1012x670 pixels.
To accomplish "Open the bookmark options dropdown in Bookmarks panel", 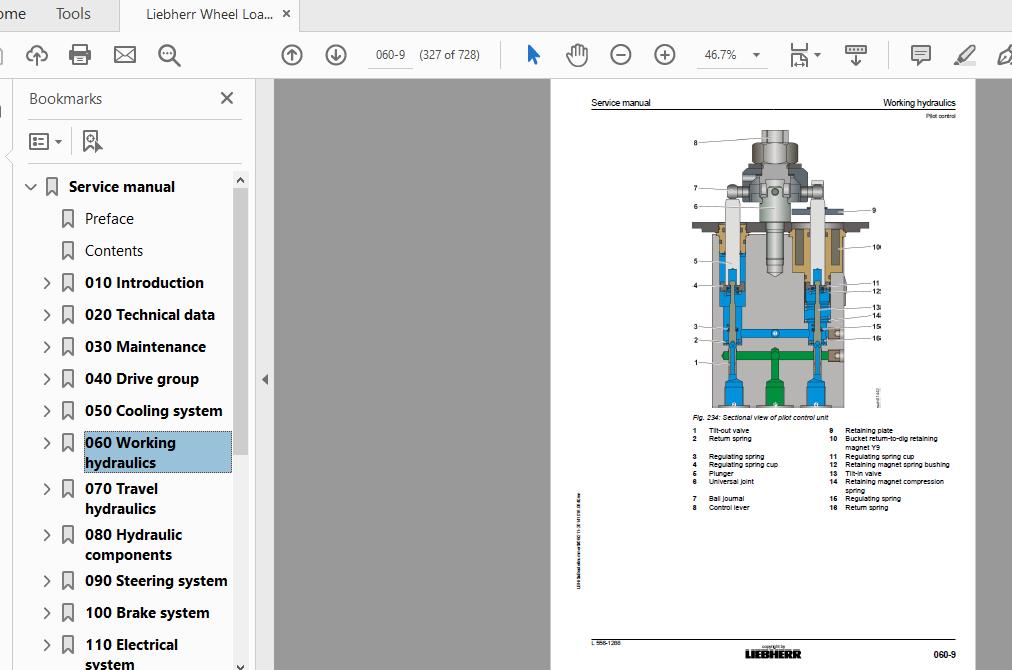I will tap(45, 141).
